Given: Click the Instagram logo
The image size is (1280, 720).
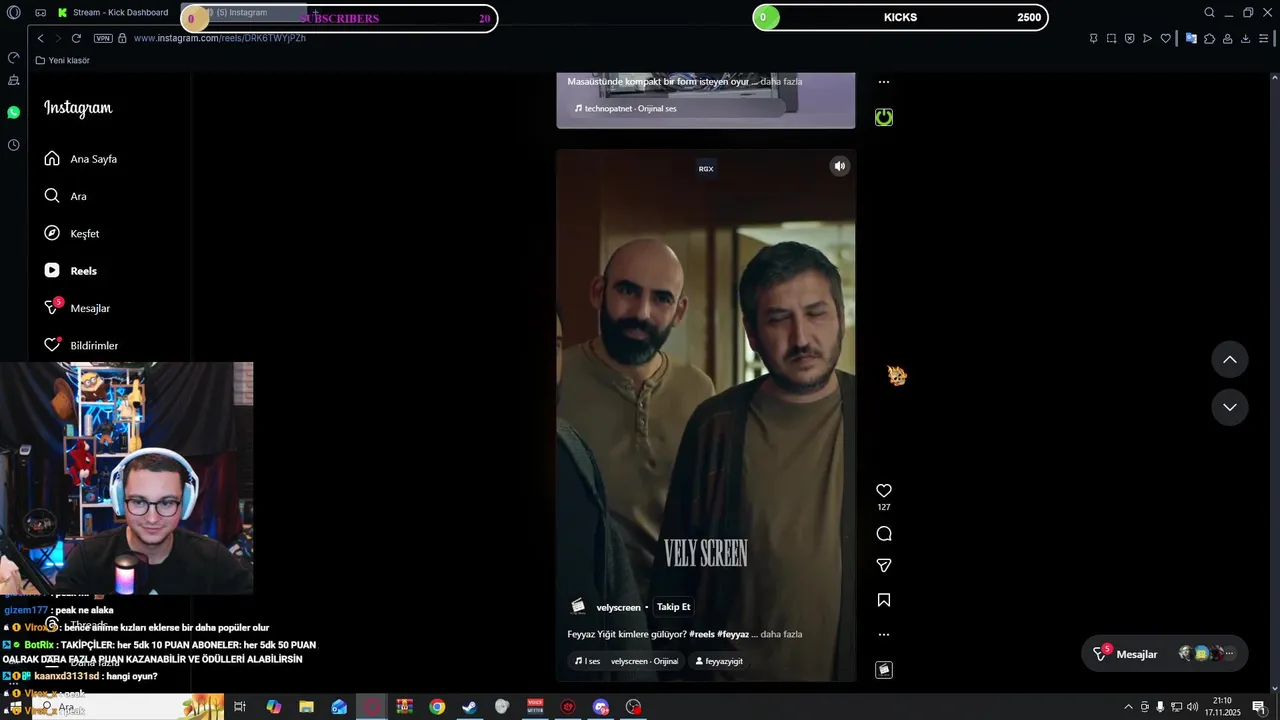Looking at the screenshot, I should tap(78, 108).
